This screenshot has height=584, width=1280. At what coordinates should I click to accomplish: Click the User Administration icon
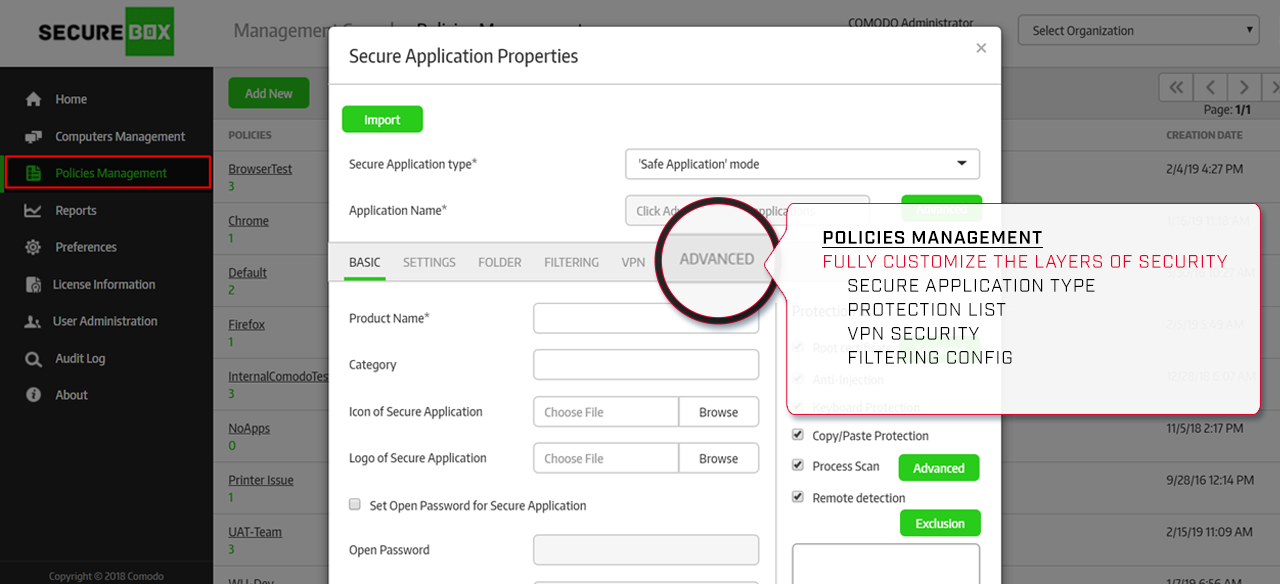pyautogui.click(x=33, y=321)
